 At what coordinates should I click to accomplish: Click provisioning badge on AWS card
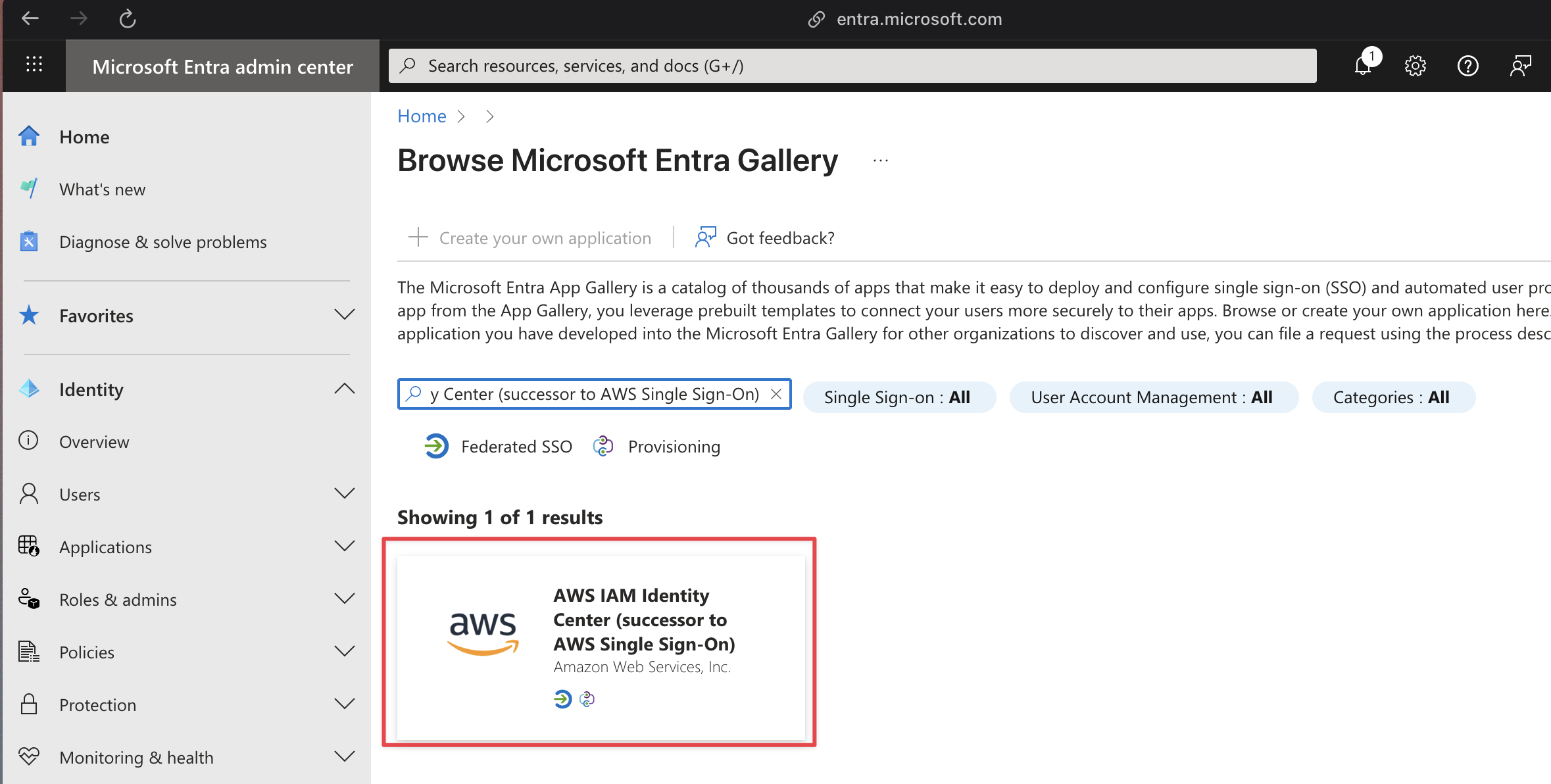pos(587,698)
